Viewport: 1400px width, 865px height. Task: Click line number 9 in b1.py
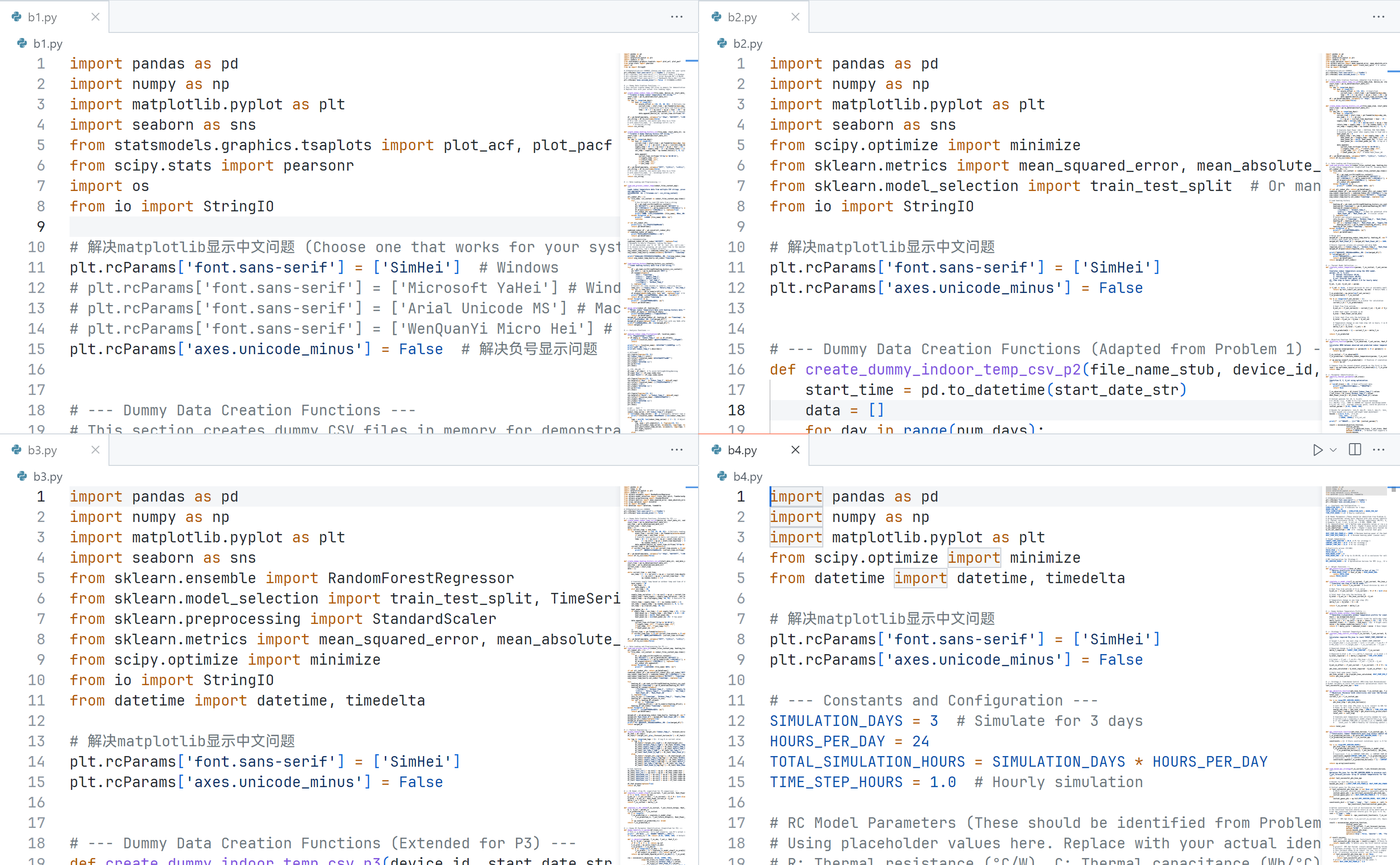41,227
